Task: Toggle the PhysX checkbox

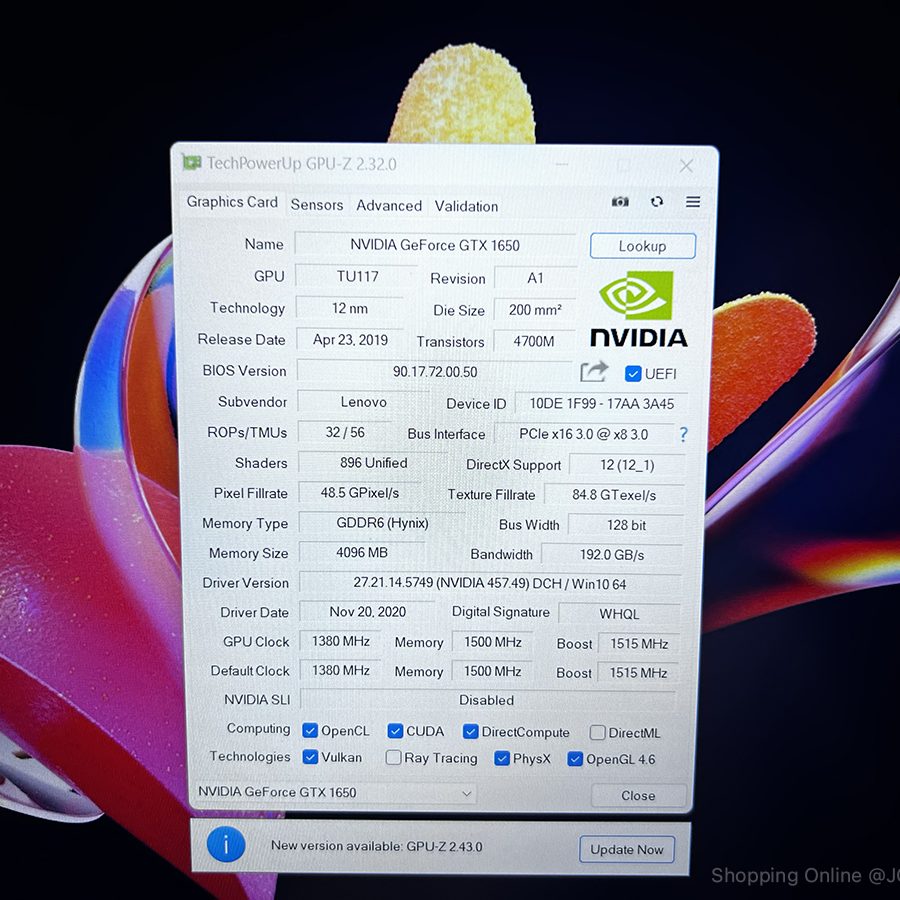Action: click(502, 758)
